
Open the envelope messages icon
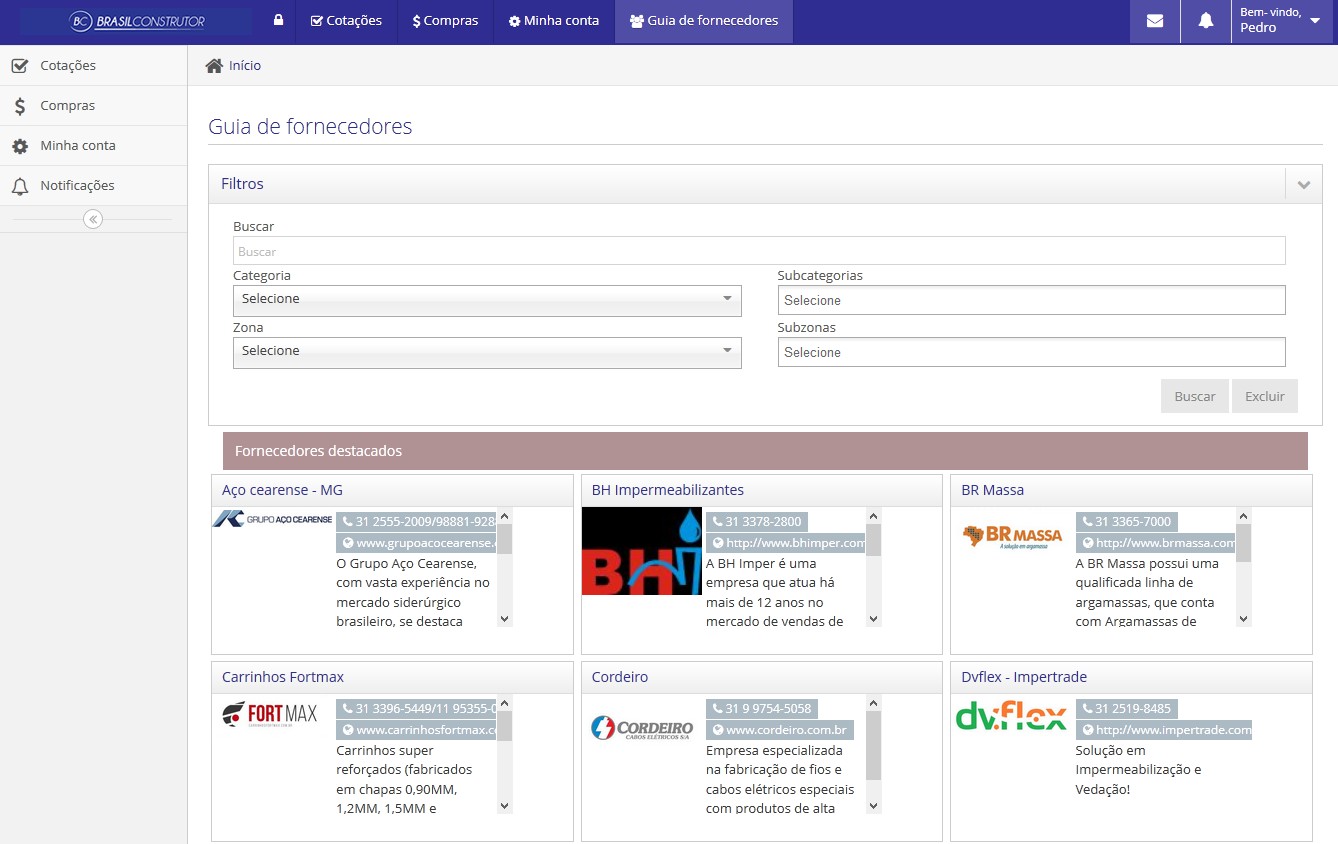point(1155,21)
